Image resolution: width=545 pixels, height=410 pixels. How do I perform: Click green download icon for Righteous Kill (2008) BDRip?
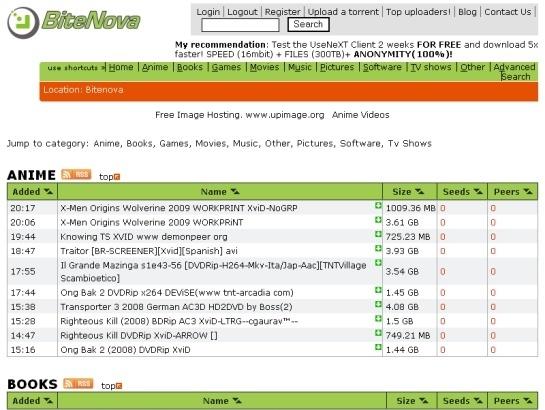click(378, 318)
